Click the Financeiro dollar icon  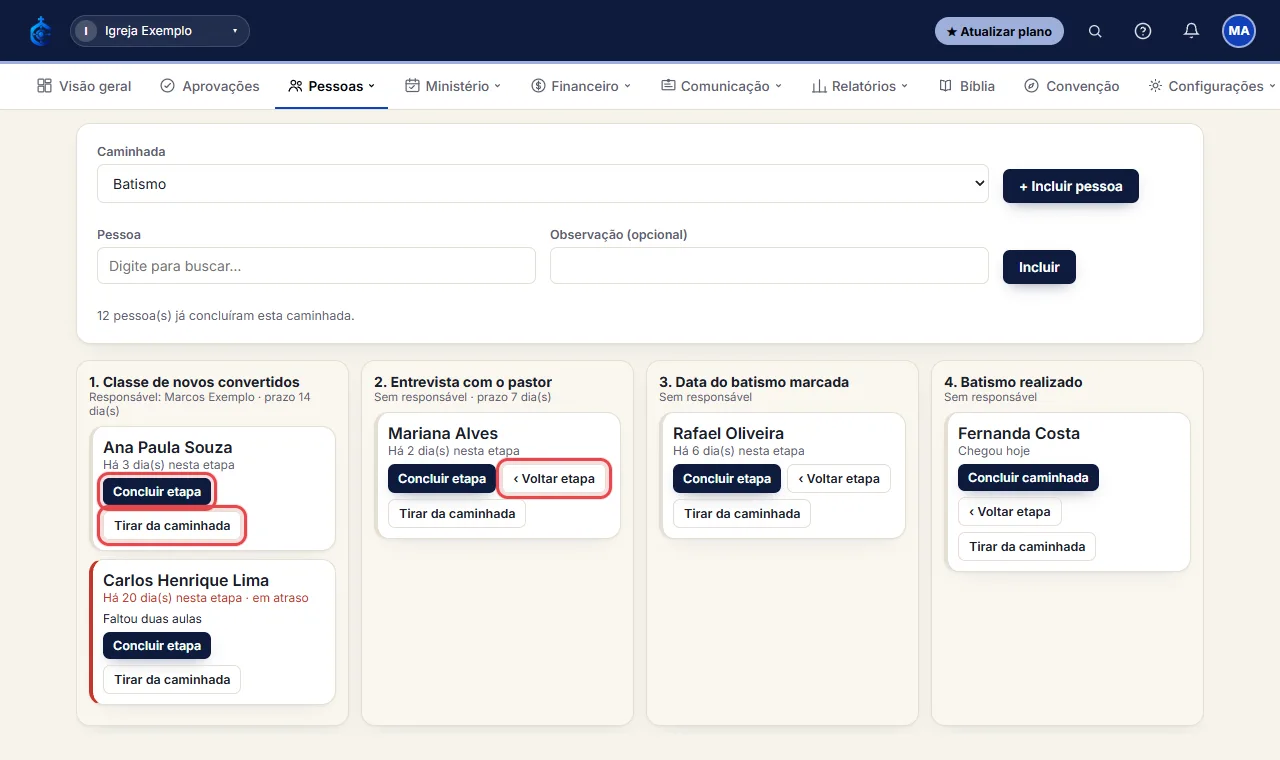[538, 86]
